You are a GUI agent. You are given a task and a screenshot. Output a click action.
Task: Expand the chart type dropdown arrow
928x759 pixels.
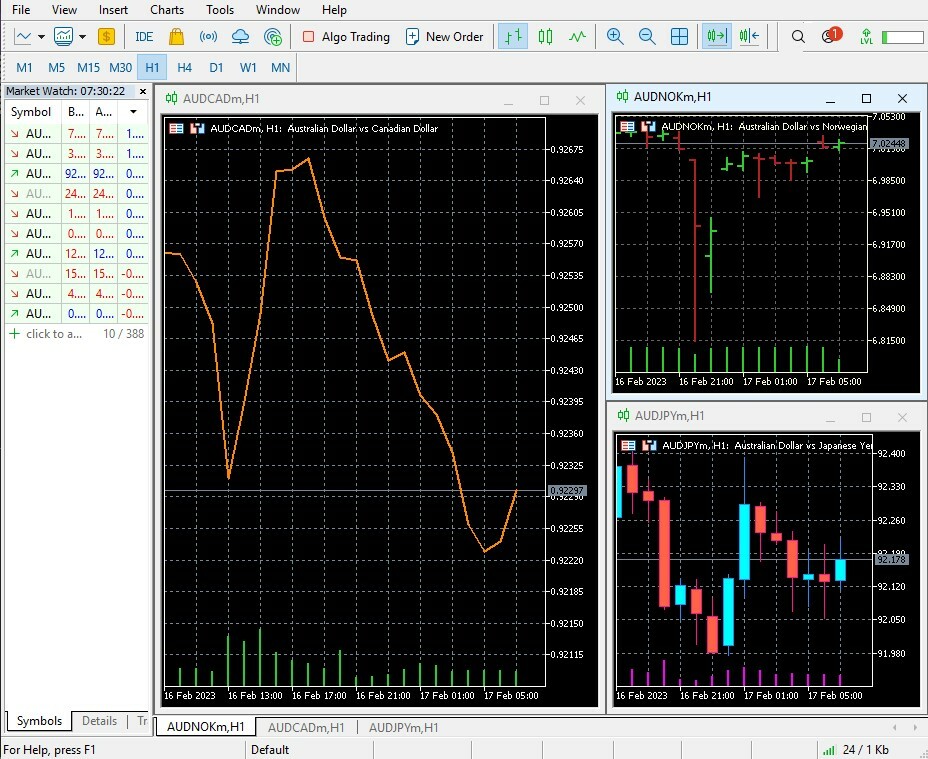[41, 37]
